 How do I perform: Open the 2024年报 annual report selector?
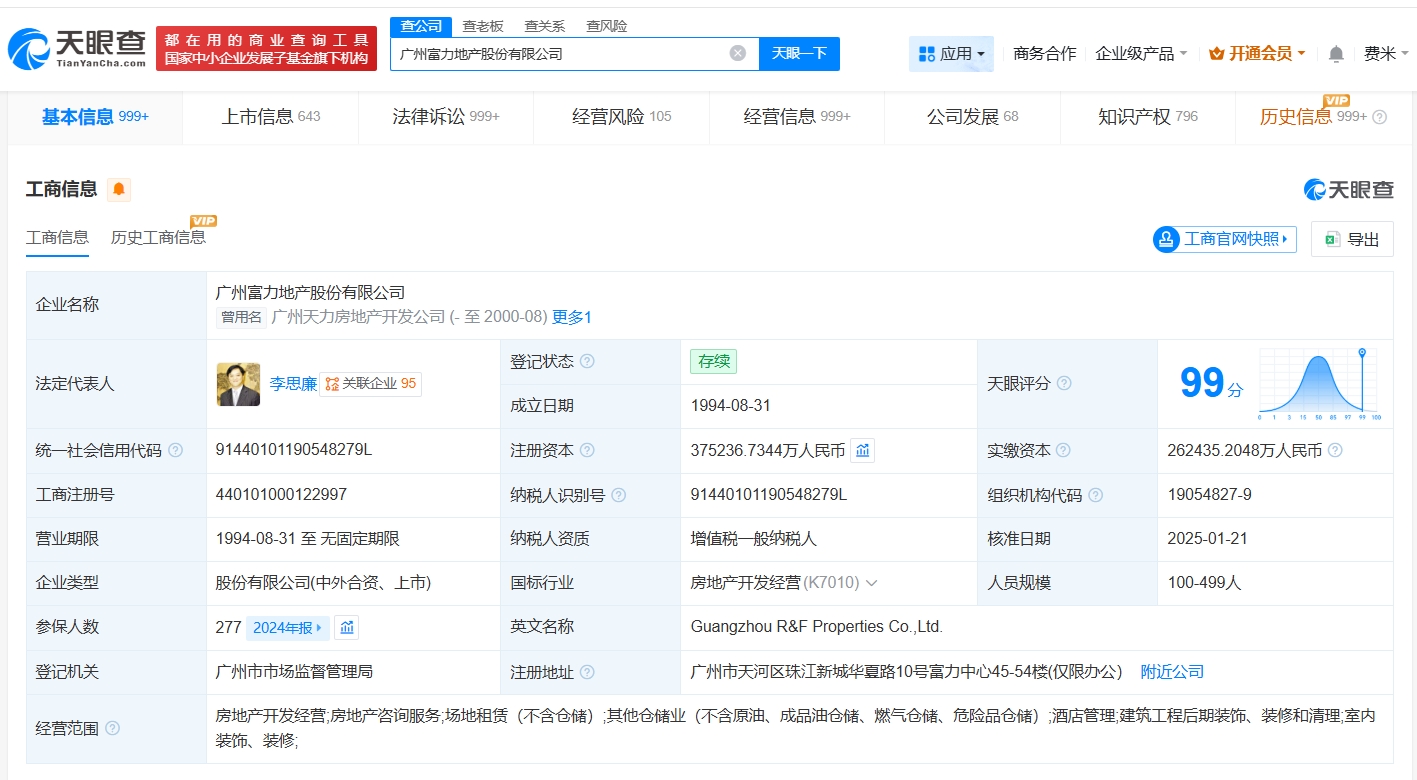tap(287, 627)
